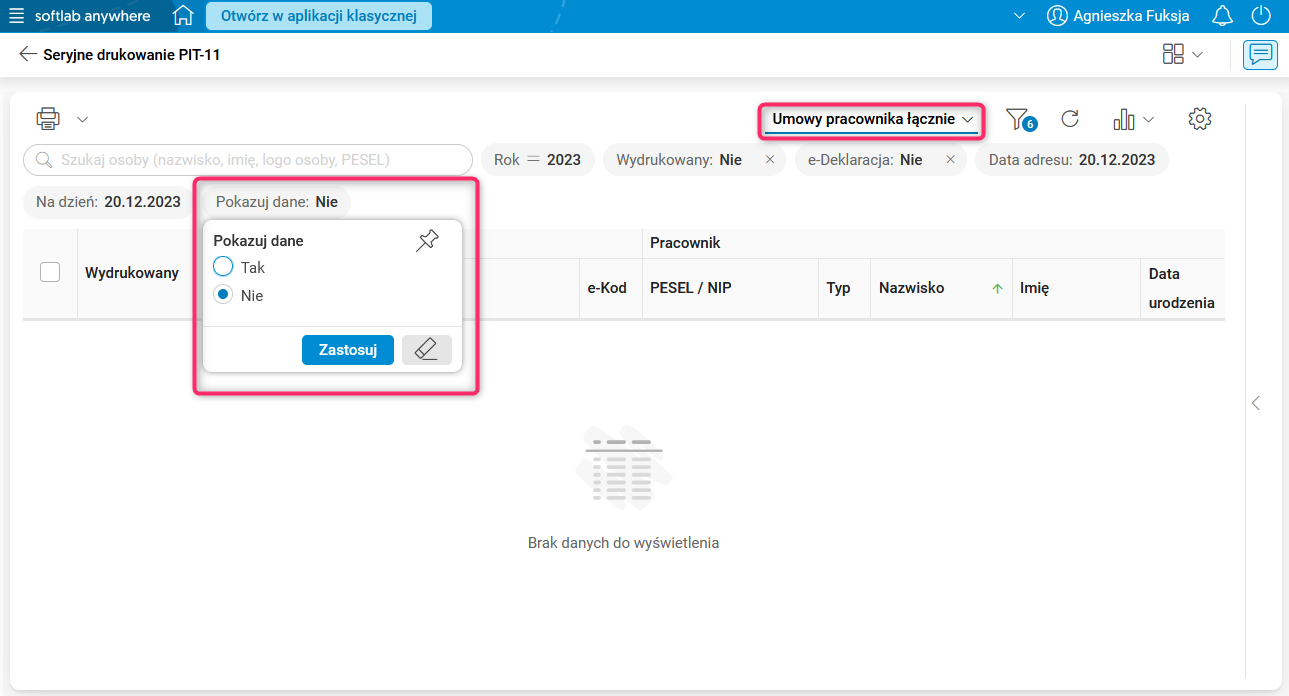The height and width of the screenshot is (696, 1289).
Task: Remove the e-Deklaracja filter with x
Action: [950, 160]
